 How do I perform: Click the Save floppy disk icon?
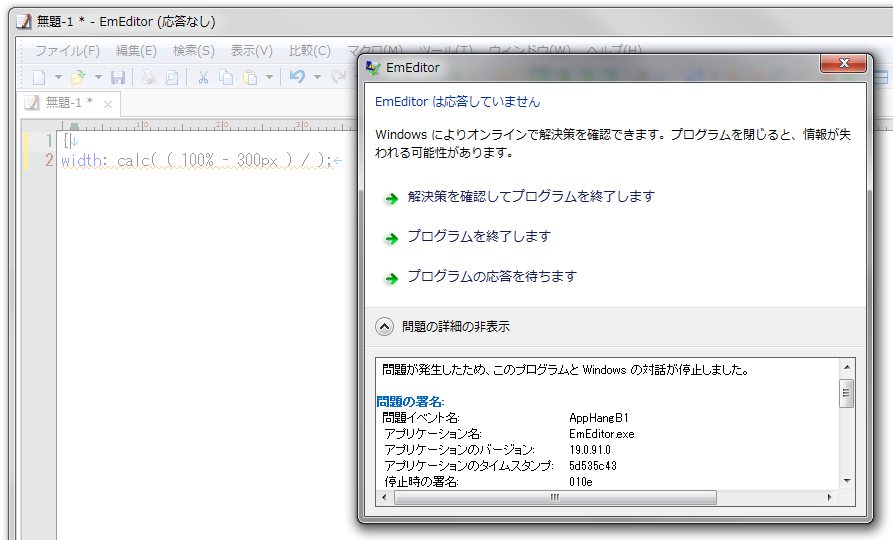pyautogui.click(x=118, y=77)
